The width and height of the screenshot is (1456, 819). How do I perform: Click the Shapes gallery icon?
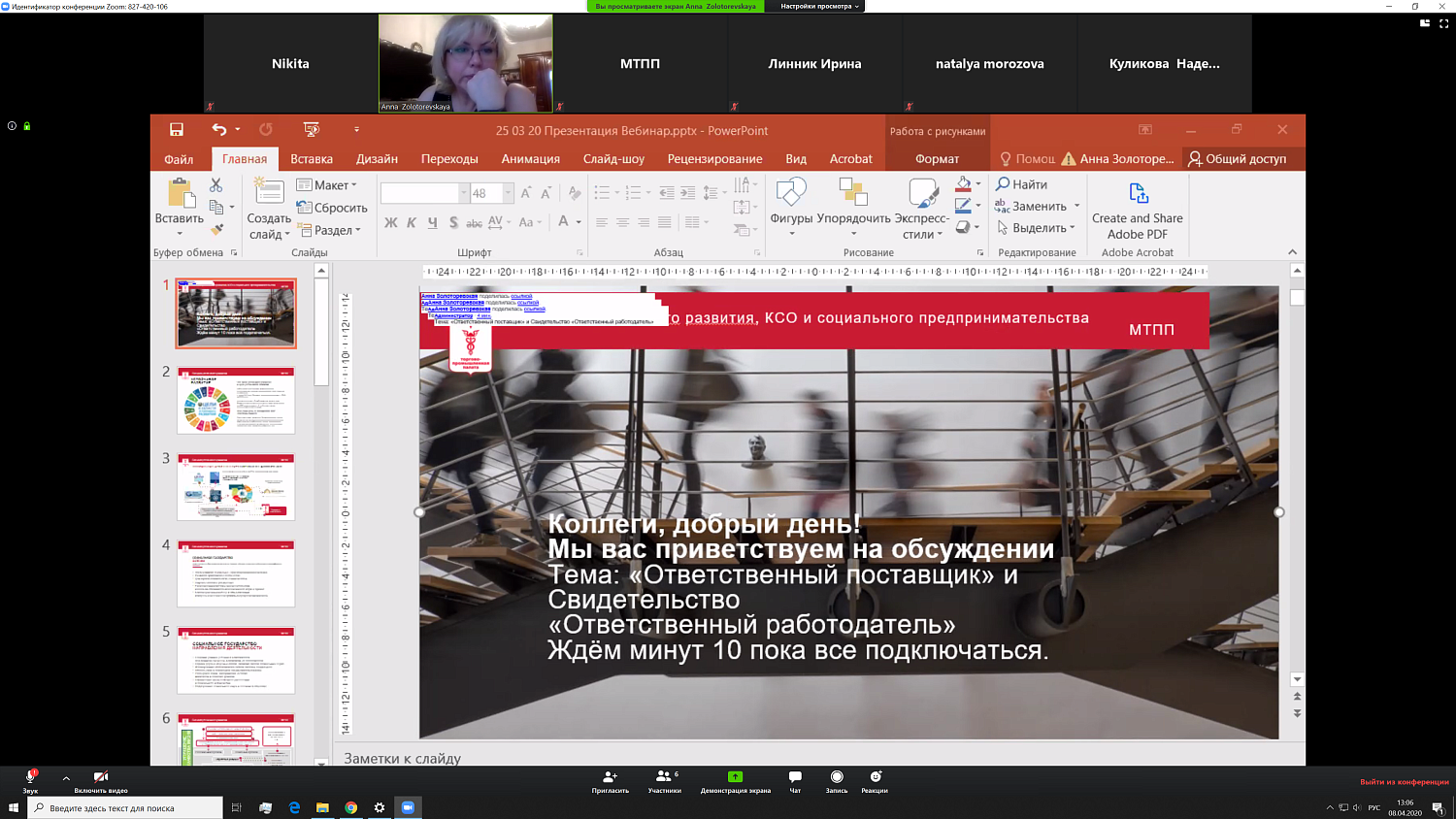791,192
